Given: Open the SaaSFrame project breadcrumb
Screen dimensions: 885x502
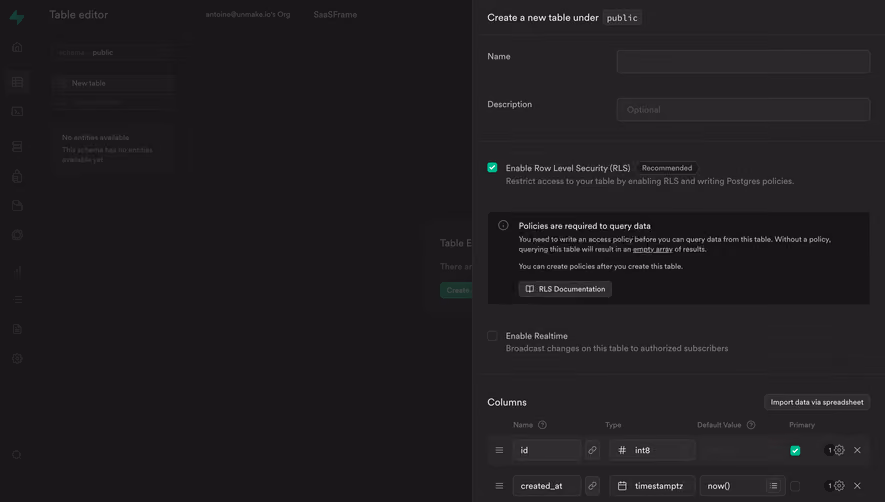Looking at the screenshot, I should pos(335,15).
